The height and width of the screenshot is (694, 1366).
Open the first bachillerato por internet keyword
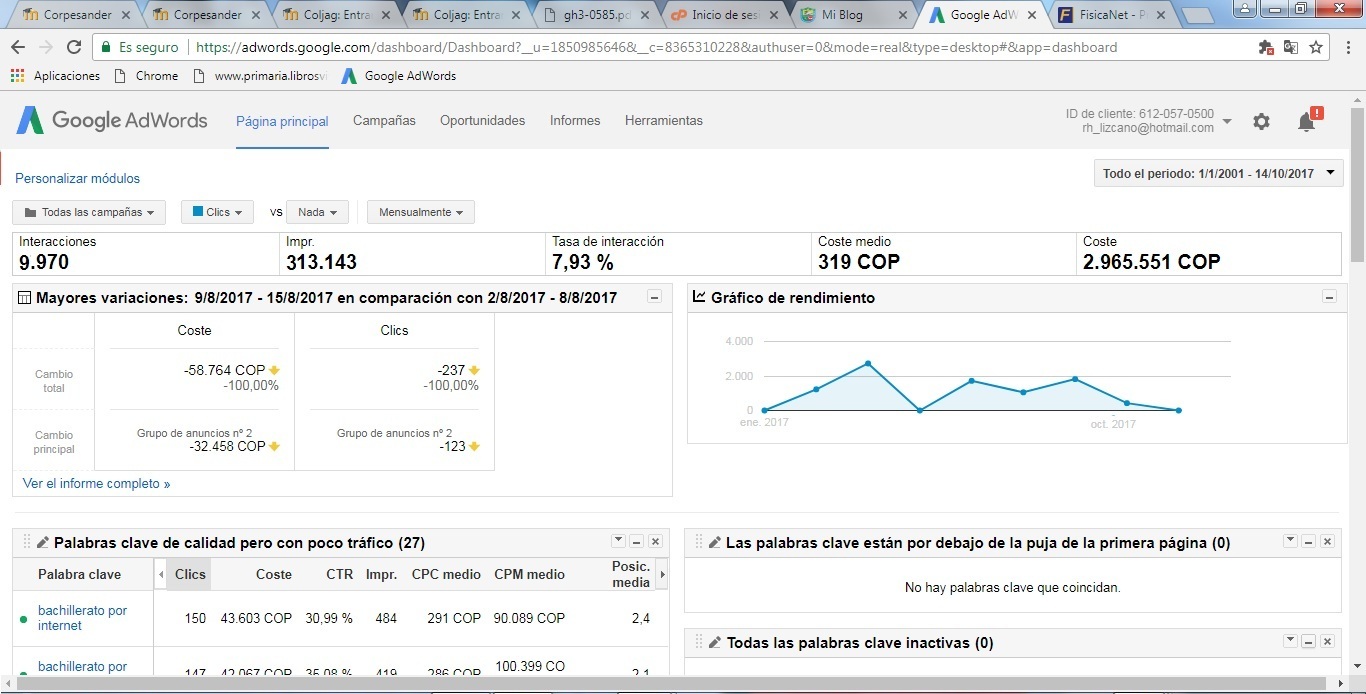(82, 618)
